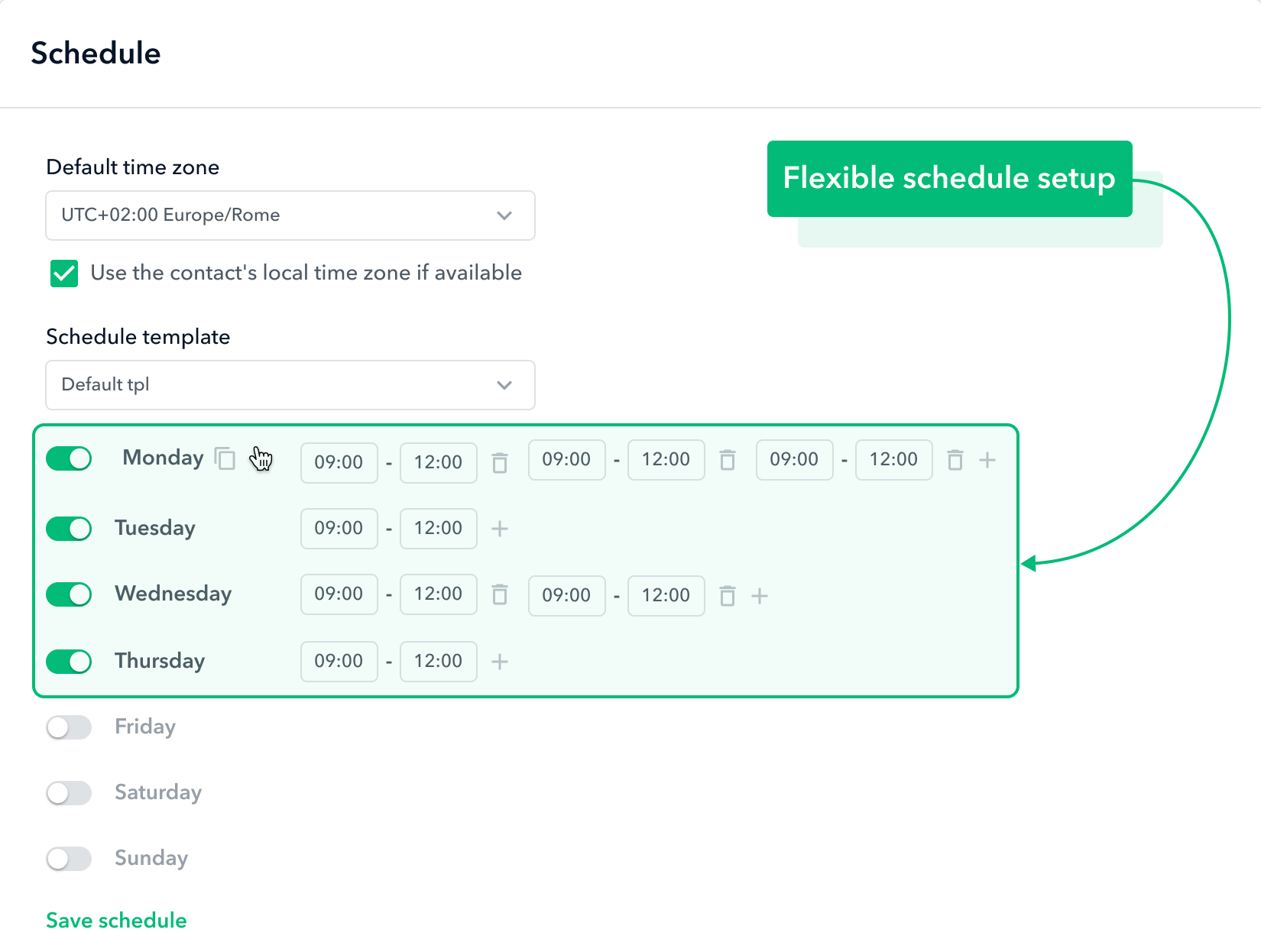The width and height of the screenshot is (1261, 952).
Task: Edit Tuesday's start time field
Action: coord(339,529)
